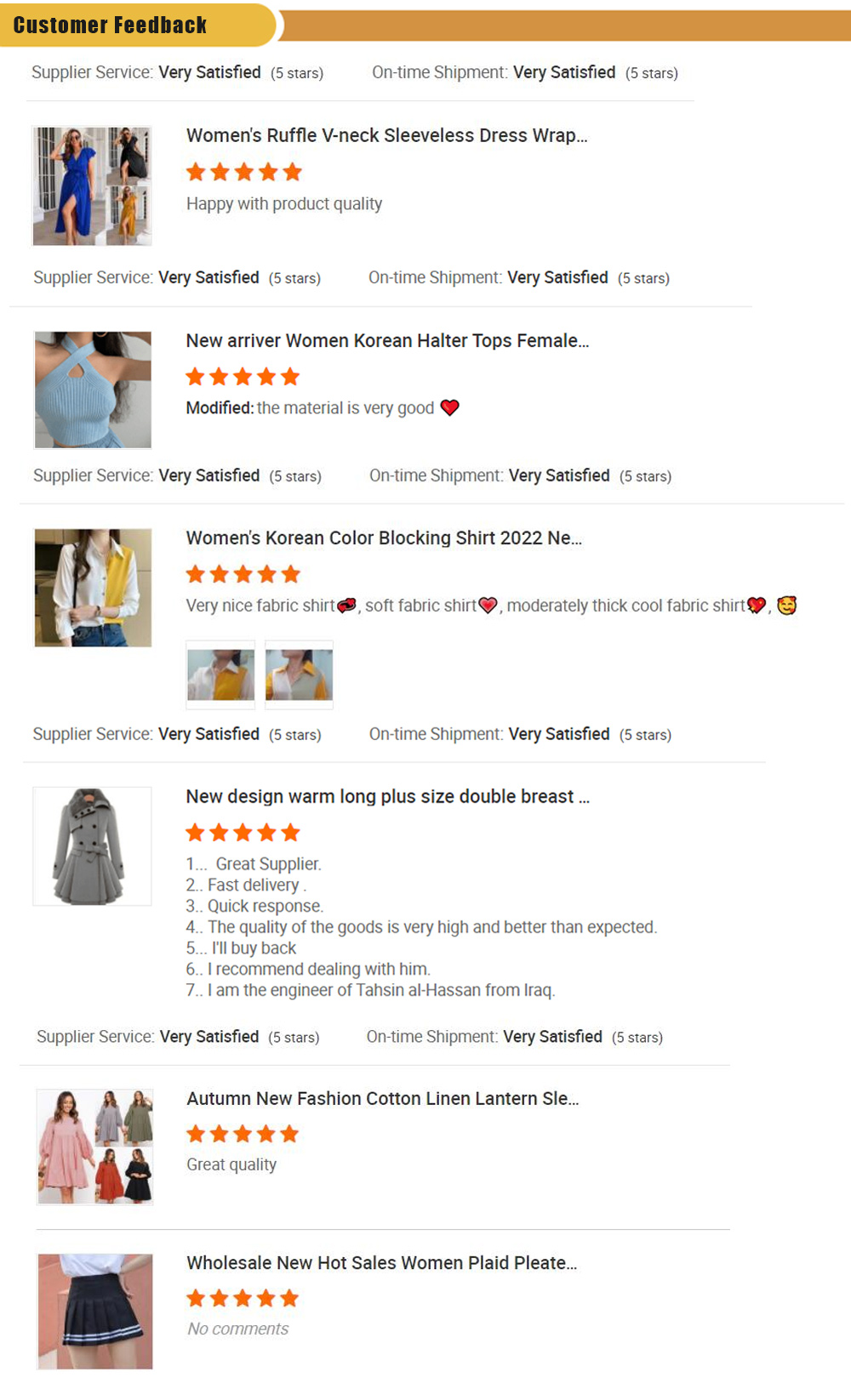
Task: Click the black plaid pleated skirt image
Action: [95, 1311]
